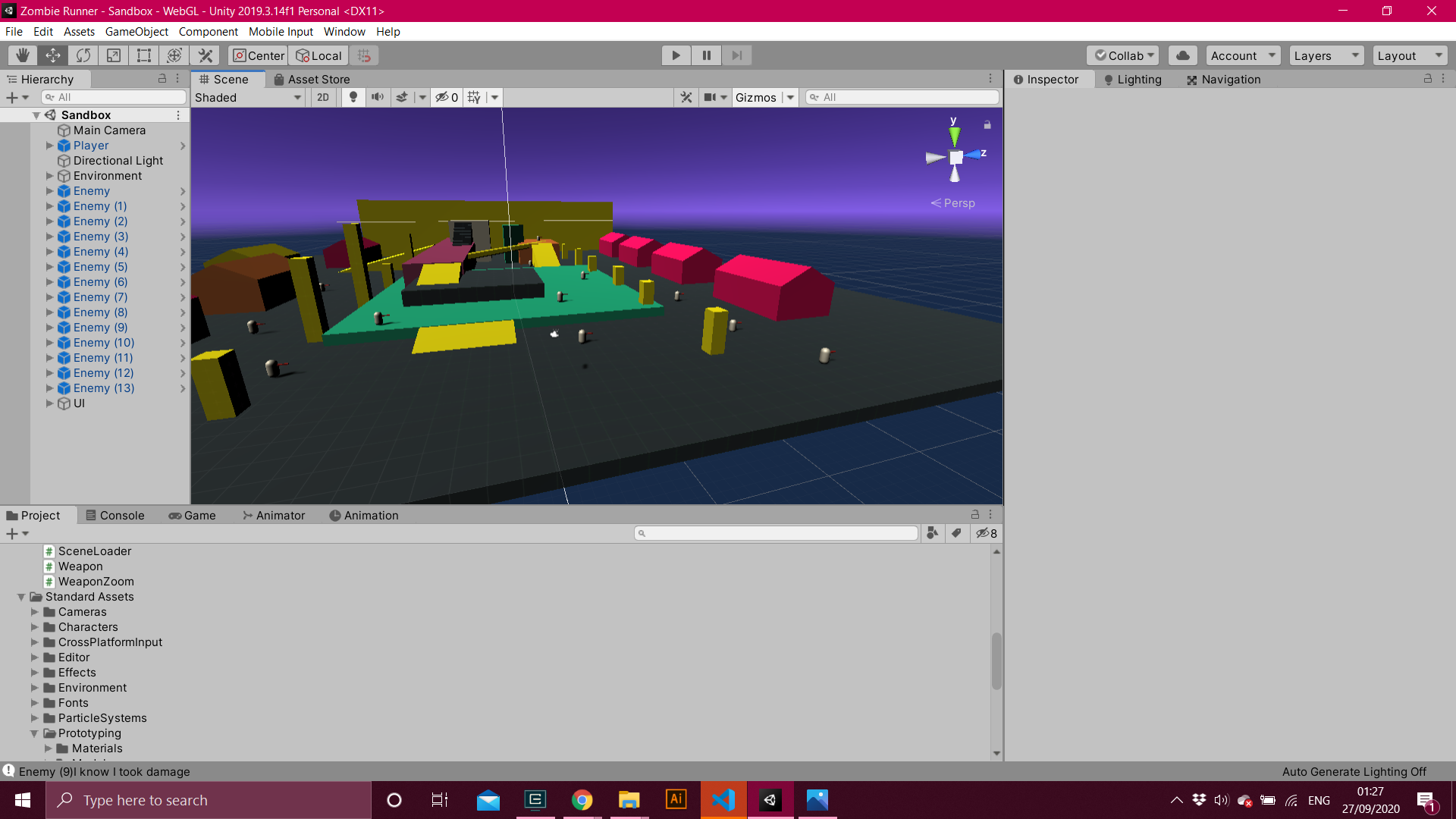Open the Shaded draw mode dropdown
The width and height of the screenshot is (1456, 819).
coord(248,97)
